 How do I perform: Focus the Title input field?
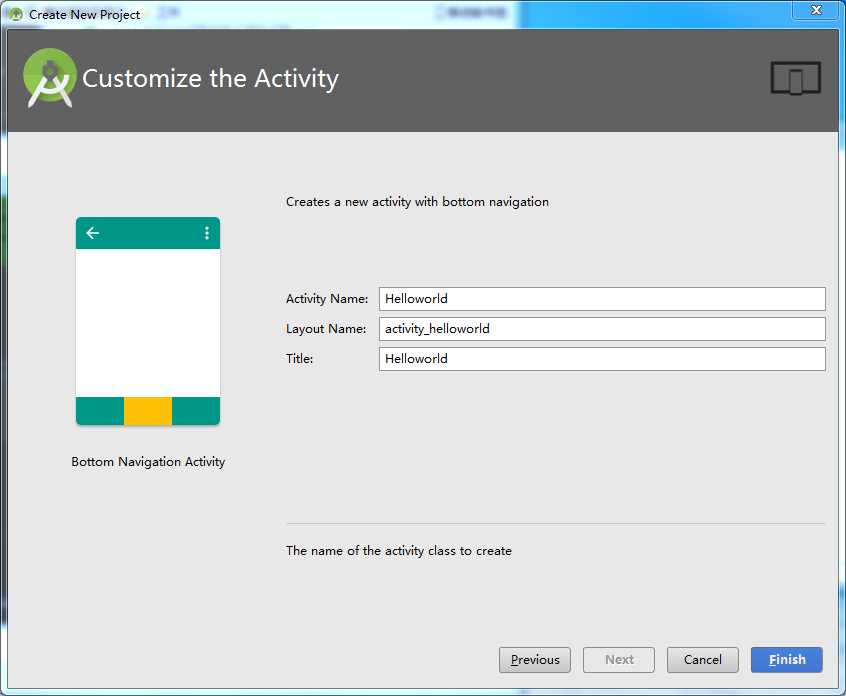pyautogui.click(x=602, y=359)
